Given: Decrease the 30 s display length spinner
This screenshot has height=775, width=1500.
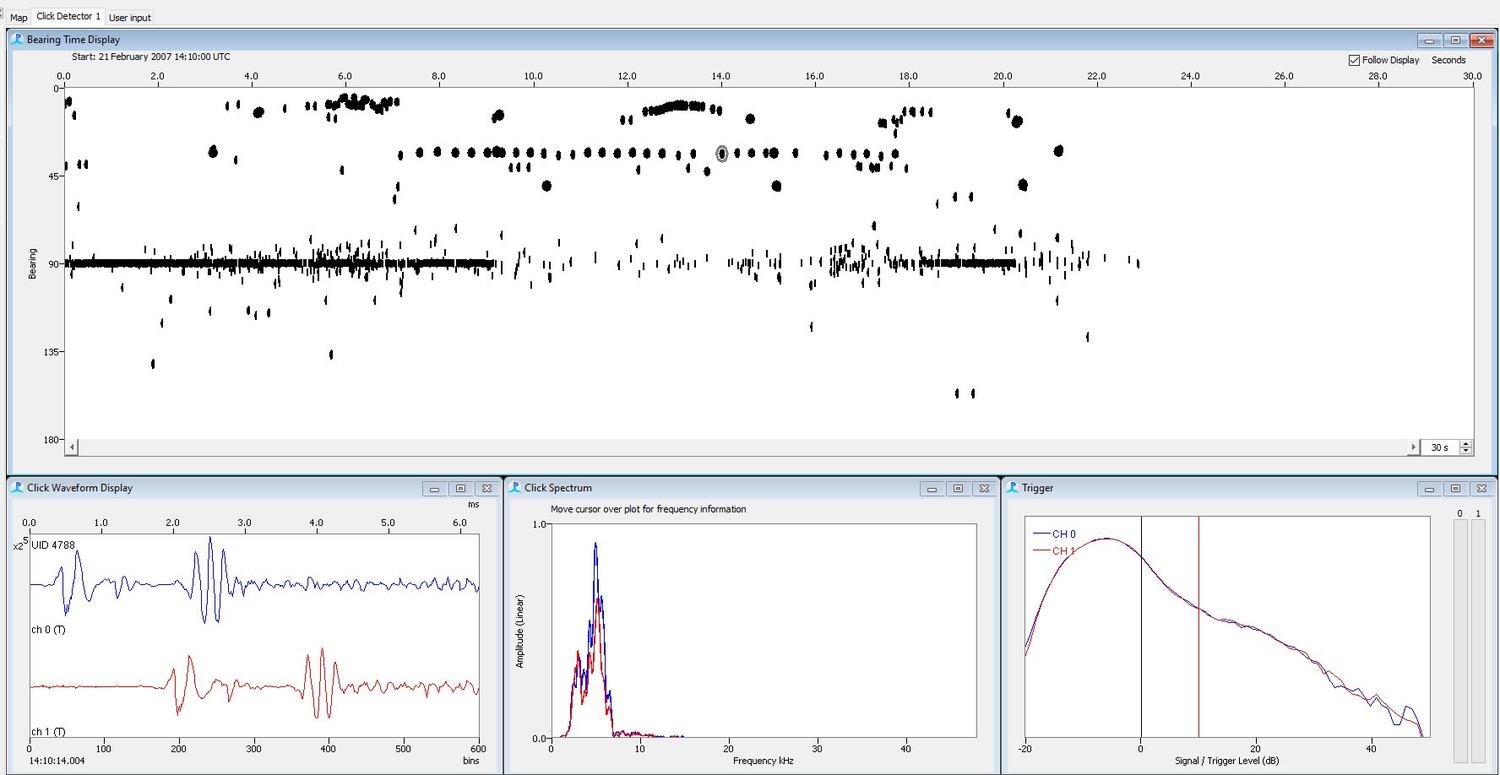Looking at the screenshot, I should click(x=1466, y=451).
